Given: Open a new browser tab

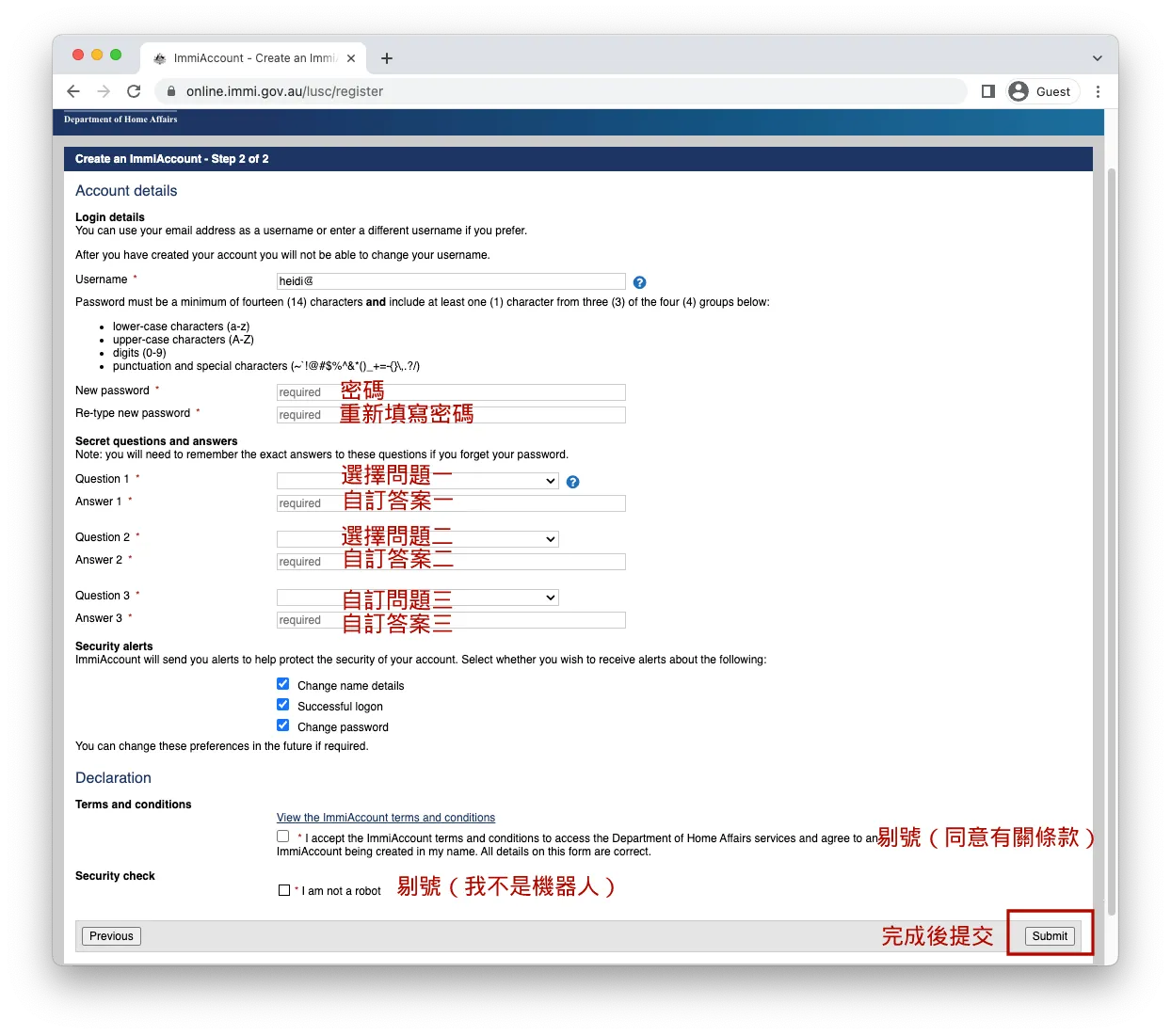Looking at the screenshot, I should [386, 58].
